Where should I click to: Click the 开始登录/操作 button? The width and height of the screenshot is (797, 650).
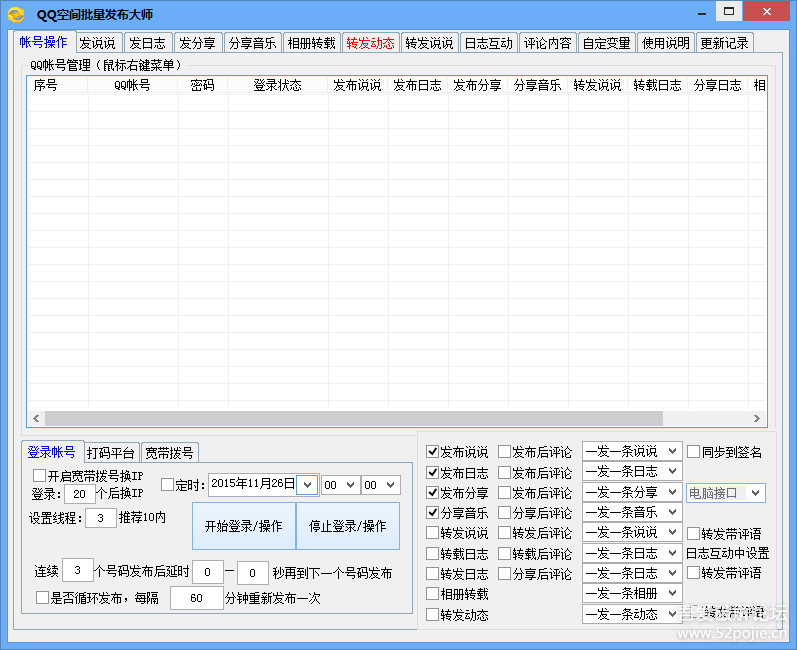click(243, 526)
